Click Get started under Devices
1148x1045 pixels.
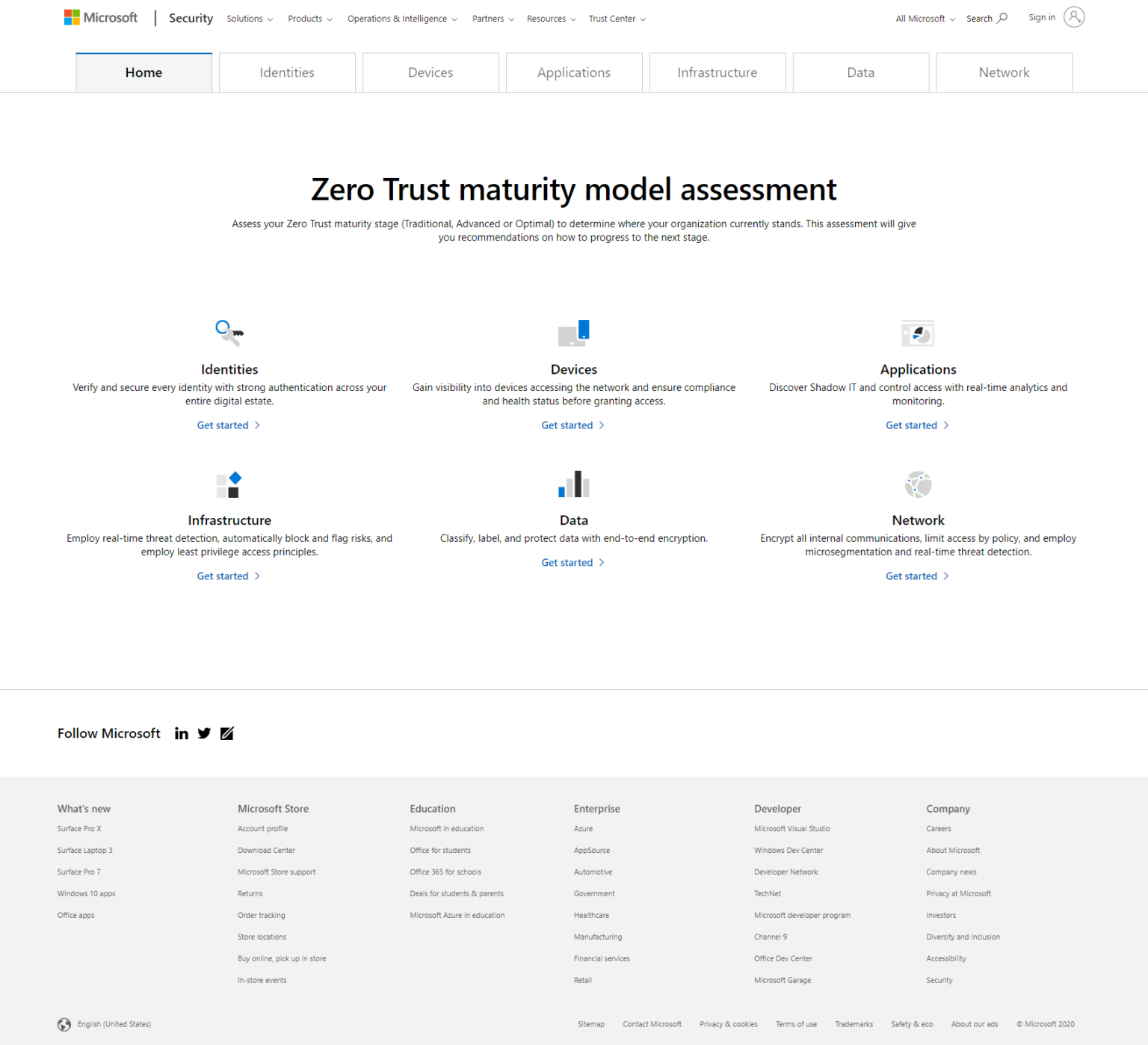573,425
